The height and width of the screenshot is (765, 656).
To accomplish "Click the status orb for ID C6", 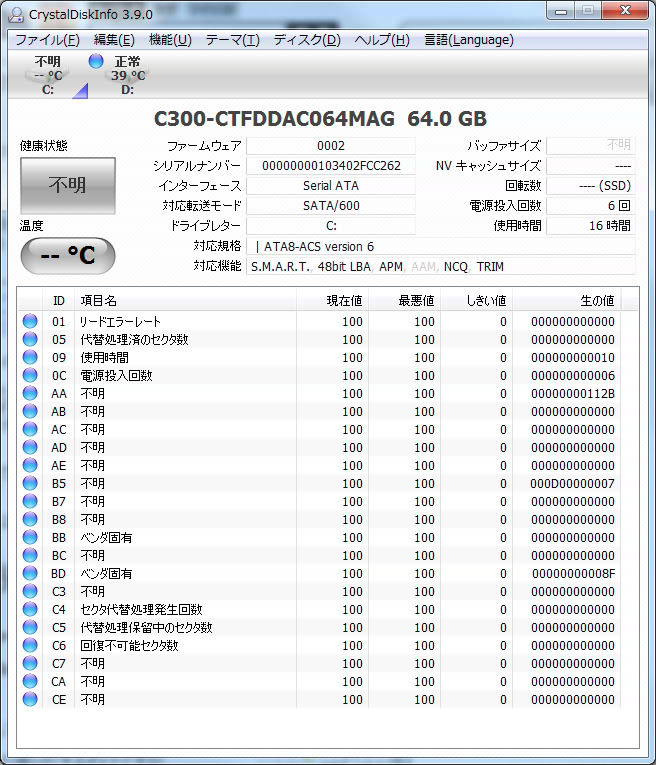I will pos(30,645).
